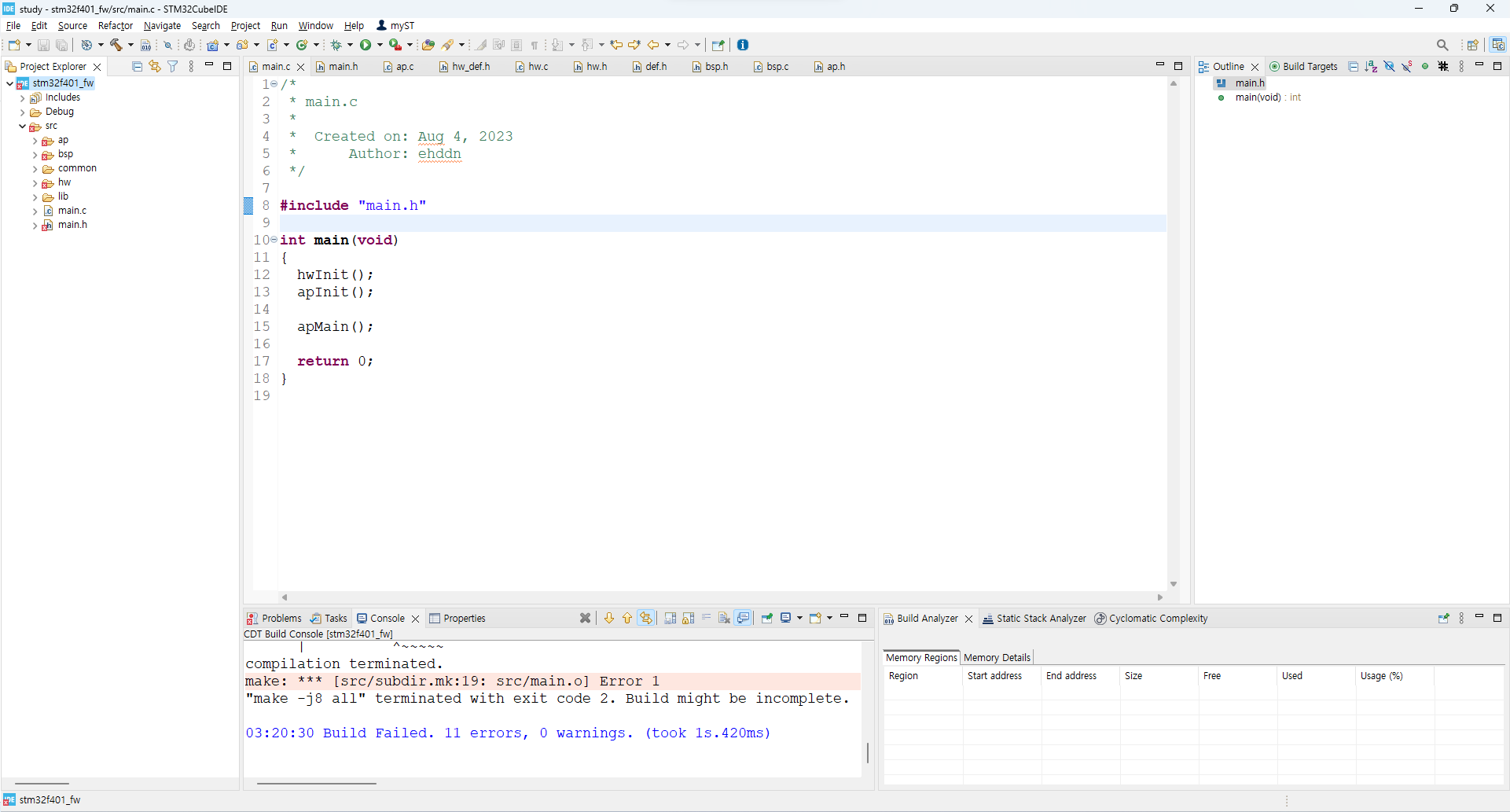Expand the Includes tree node
Image resolution: width=1510 pixels, height=812 pixels.
[22, 98]
